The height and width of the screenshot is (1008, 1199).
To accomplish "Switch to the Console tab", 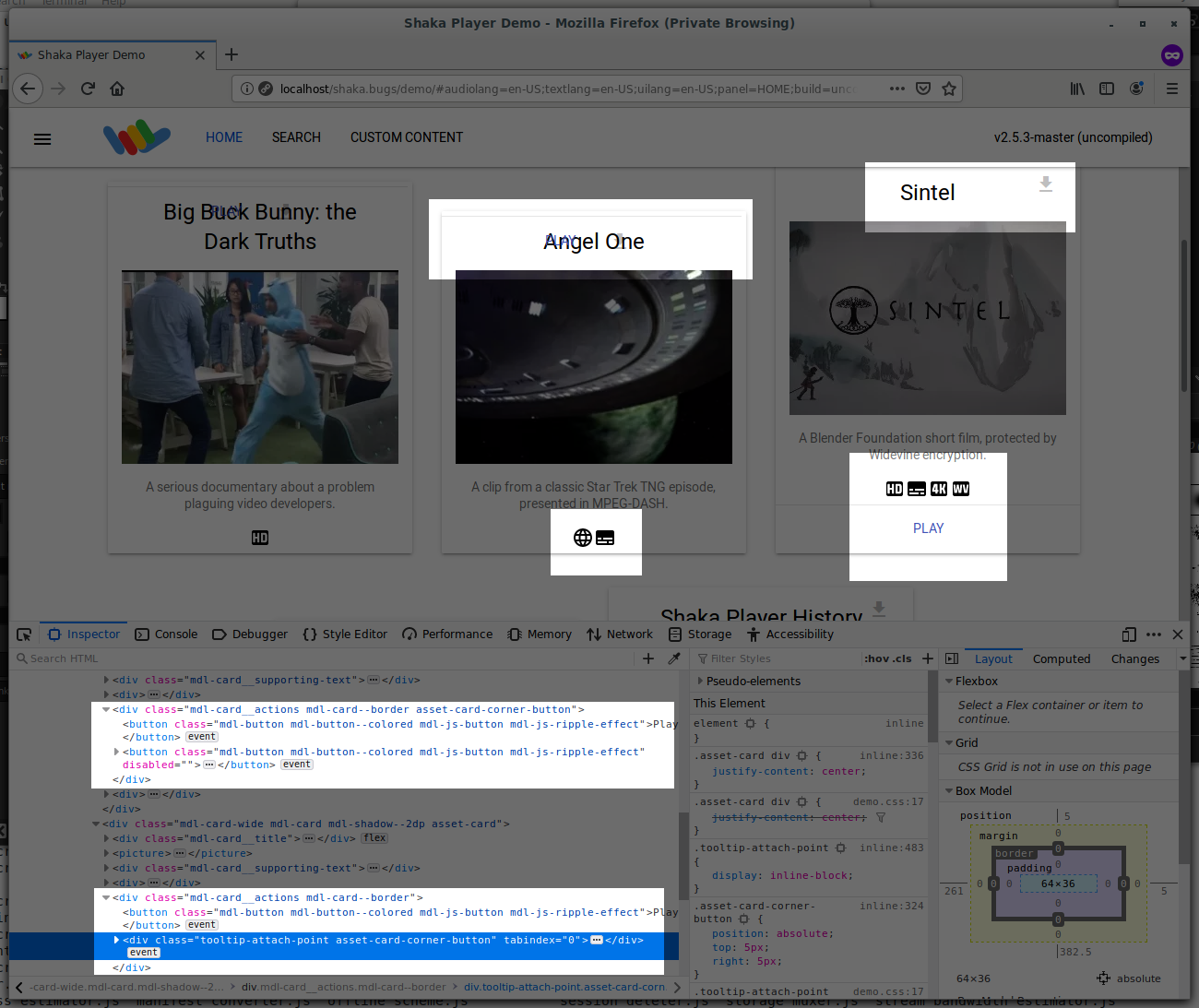I will point(166,634).
